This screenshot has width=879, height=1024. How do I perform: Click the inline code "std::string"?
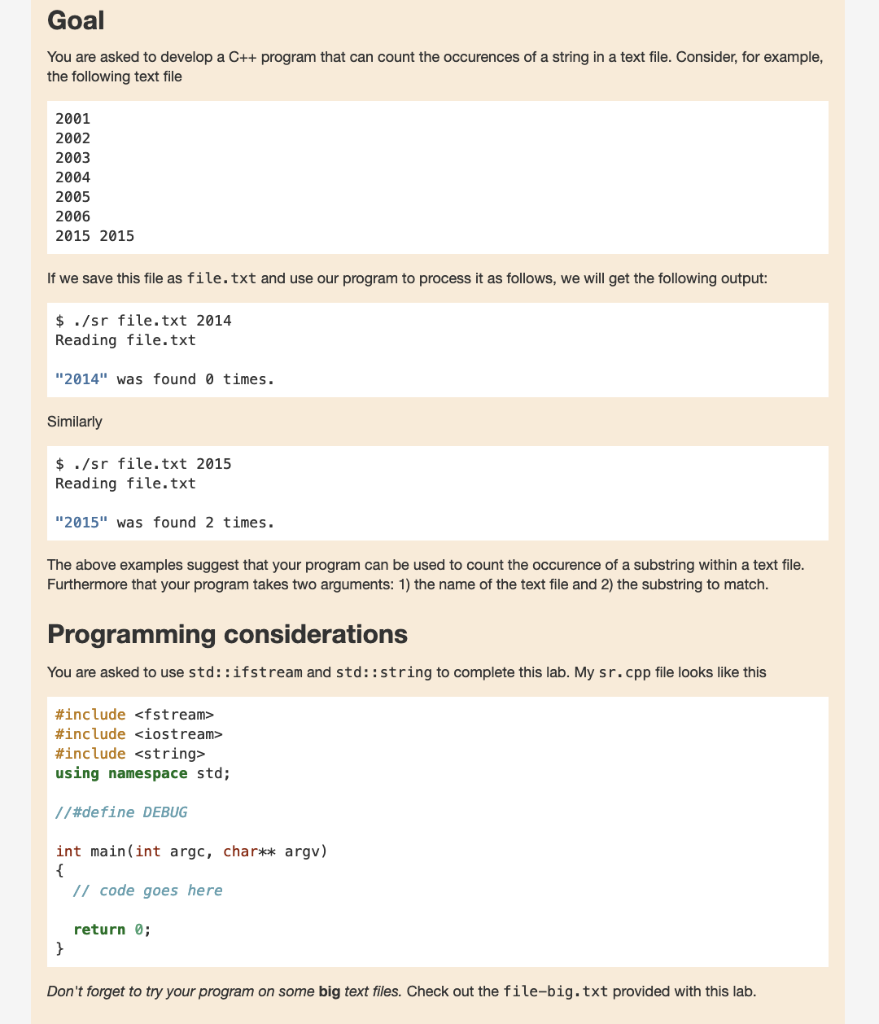click(x=384, y=673)
